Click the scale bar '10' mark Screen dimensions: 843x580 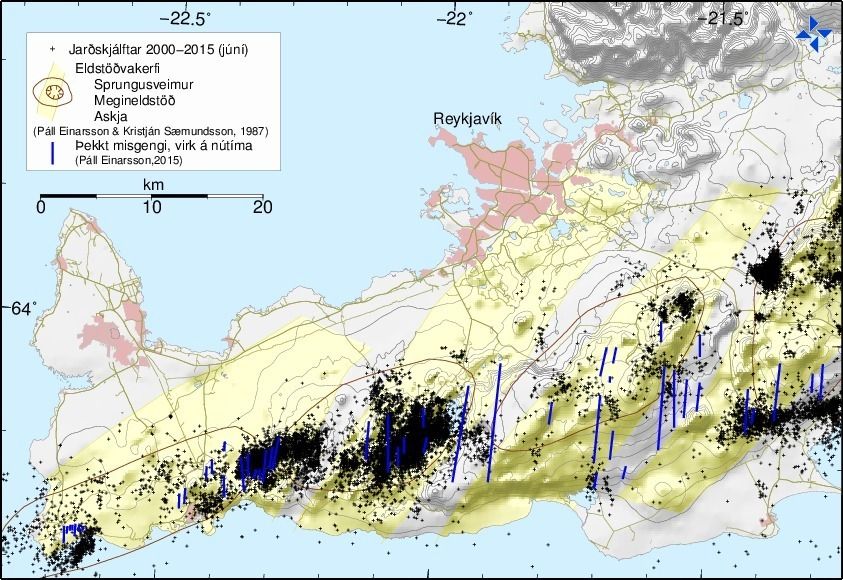click(x=152, y=207)
